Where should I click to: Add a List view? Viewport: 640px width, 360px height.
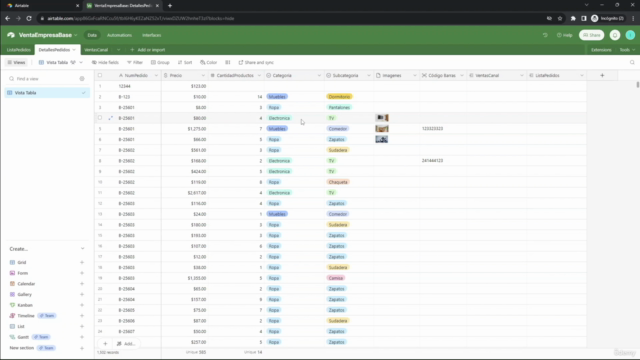pyautogui.click(x=82, y=327)
